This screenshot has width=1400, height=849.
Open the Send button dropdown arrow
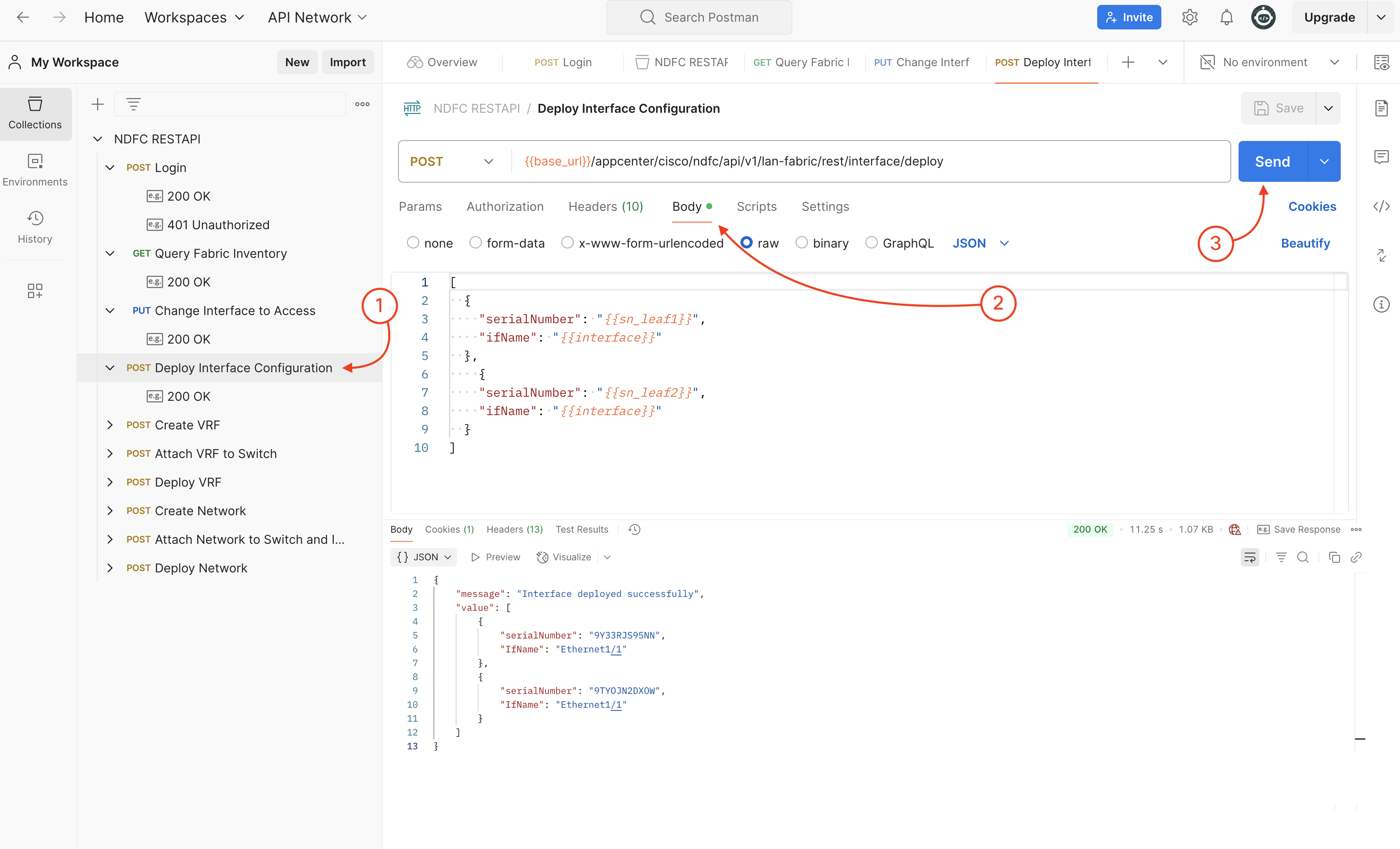point(1324,161)
